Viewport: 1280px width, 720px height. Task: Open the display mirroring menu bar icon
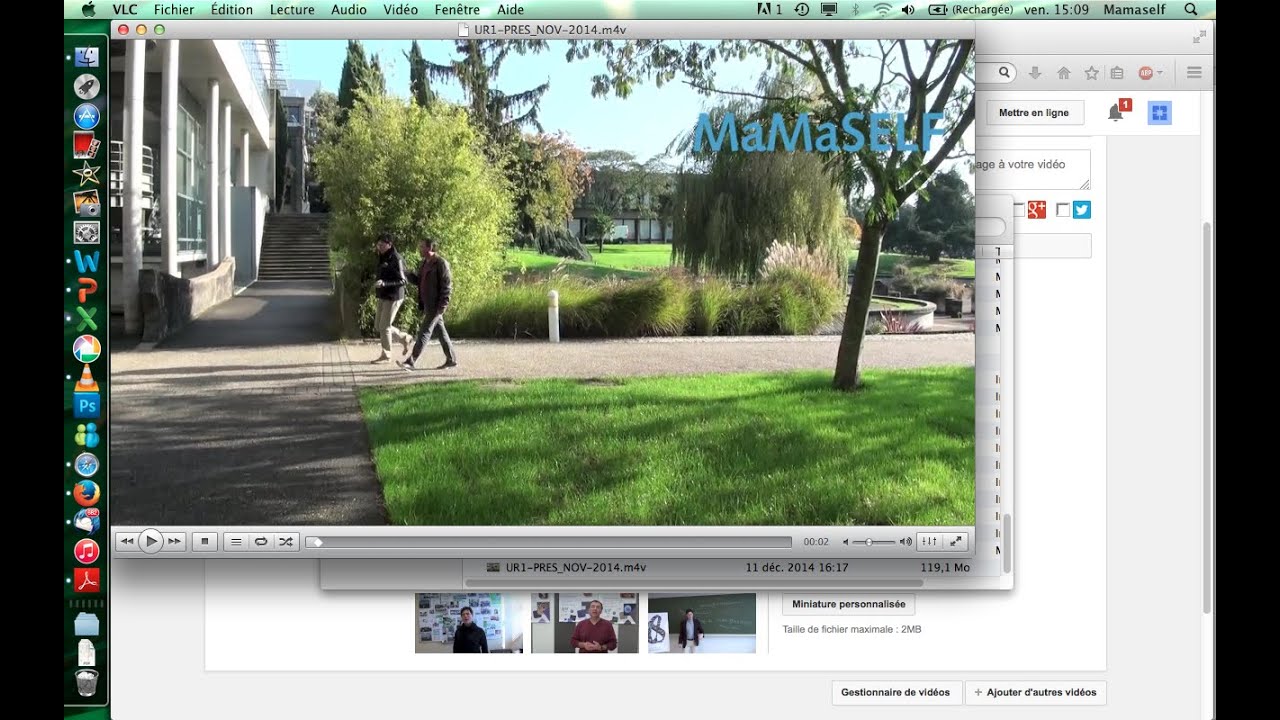828,9
